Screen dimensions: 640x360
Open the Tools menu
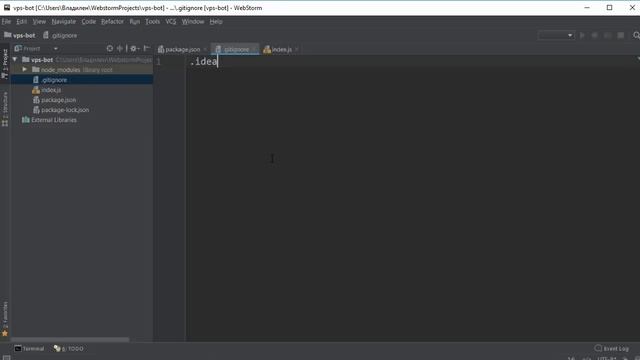(x=153, y=22)
